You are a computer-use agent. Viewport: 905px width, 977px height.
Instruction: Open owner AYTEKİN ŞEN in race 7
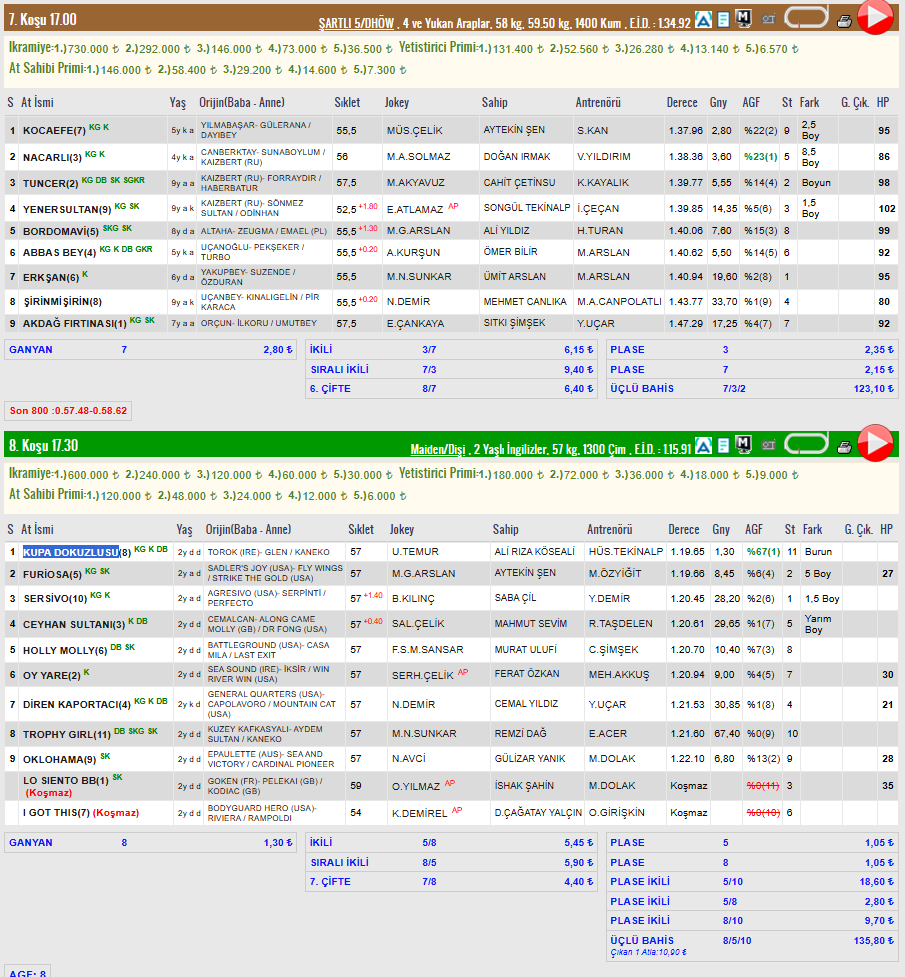(514, 130)
